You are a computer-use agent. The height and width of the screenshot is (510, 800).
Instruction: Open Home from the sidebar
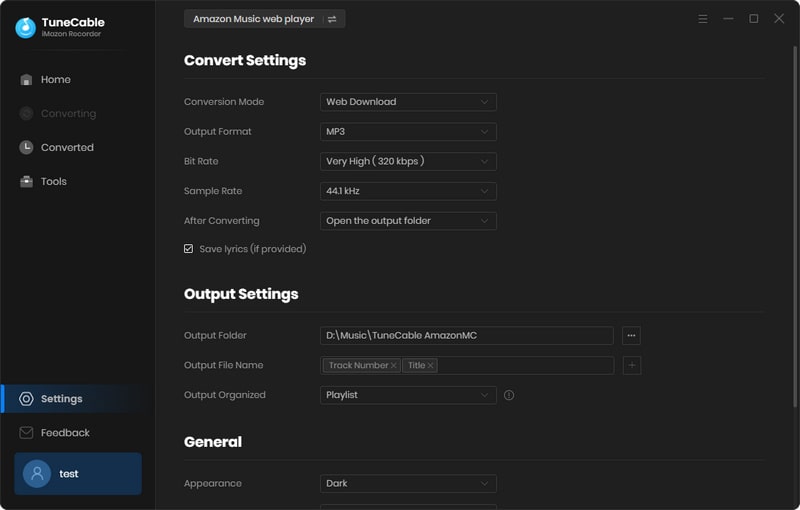pyautogui.click(x=78, y=80)
